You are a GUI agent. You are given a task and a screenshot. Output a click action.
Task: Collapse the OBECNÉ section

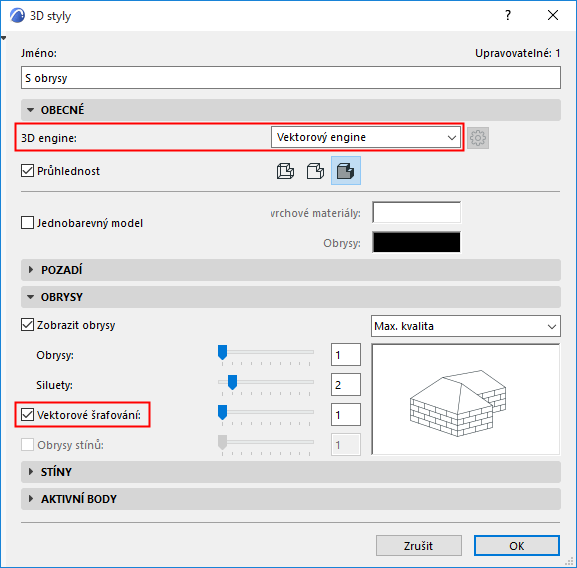click(x=291, y=110)
